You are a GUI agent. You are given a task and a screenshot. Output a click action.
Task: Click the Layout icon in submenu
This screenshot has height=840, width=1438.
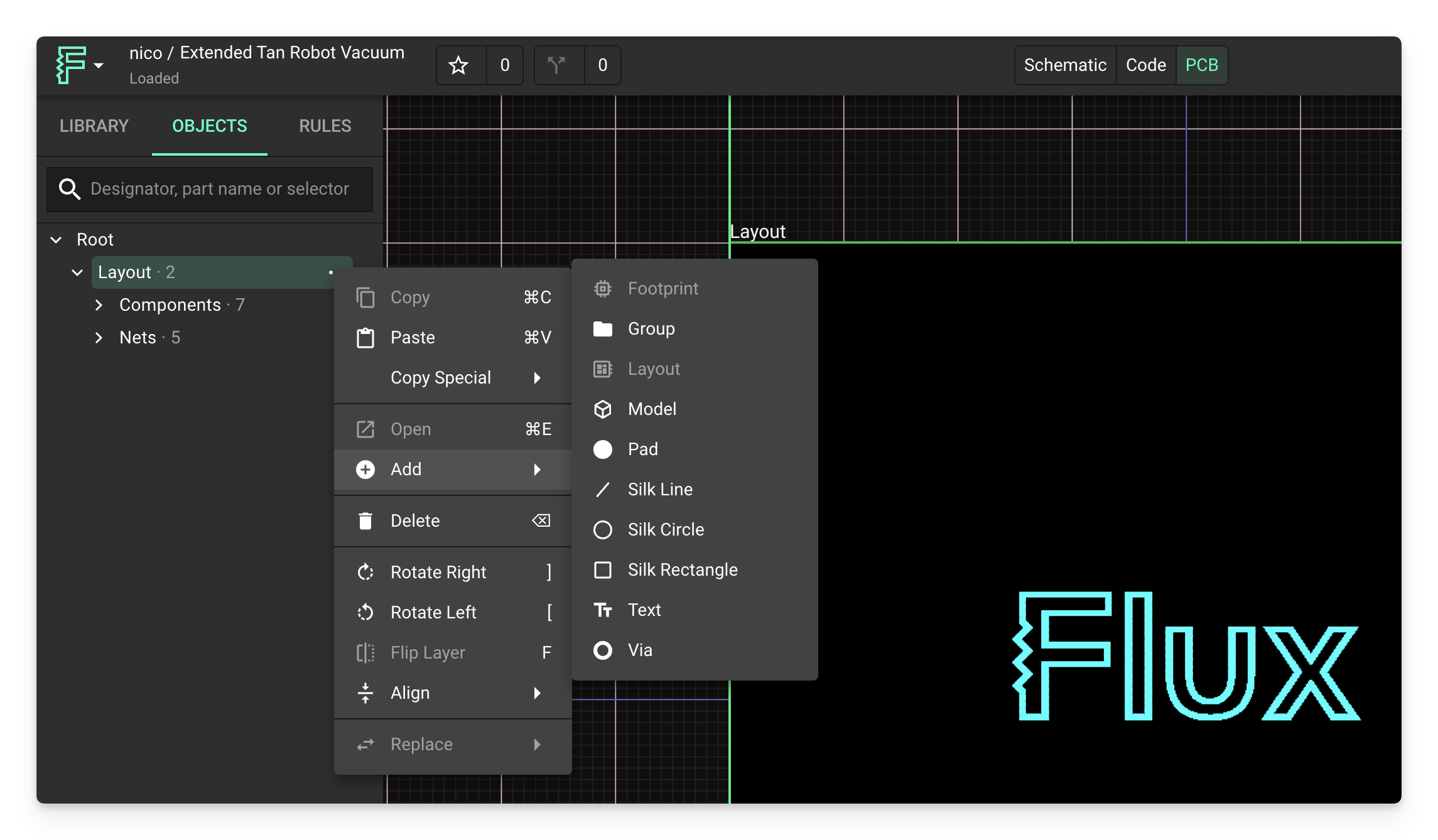(603, 369)
